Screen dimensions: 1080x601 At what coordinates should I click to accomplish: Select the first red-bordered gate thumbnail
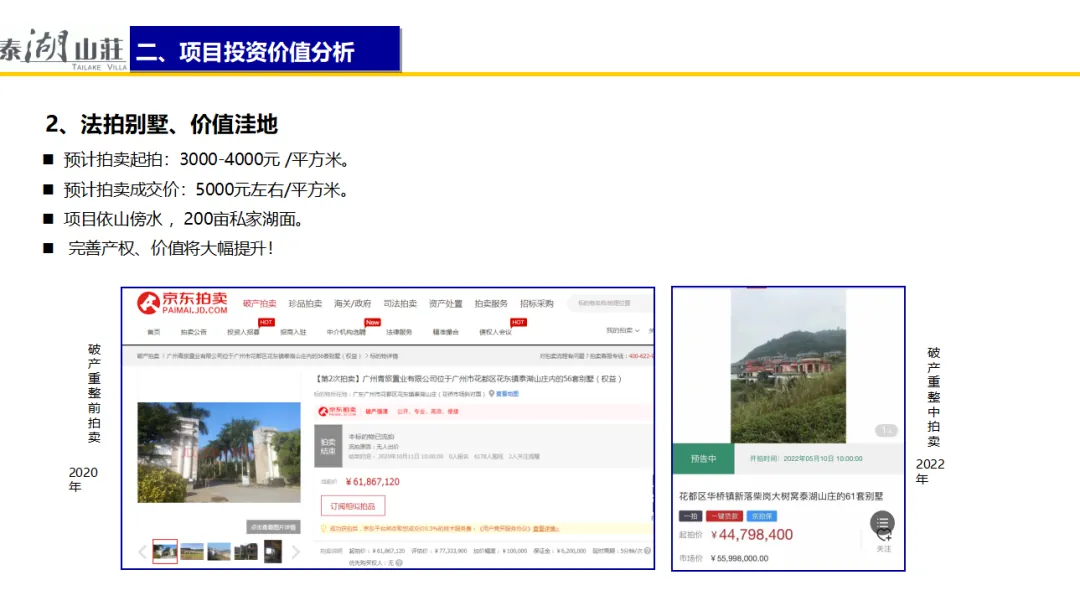tap(165, 551)
